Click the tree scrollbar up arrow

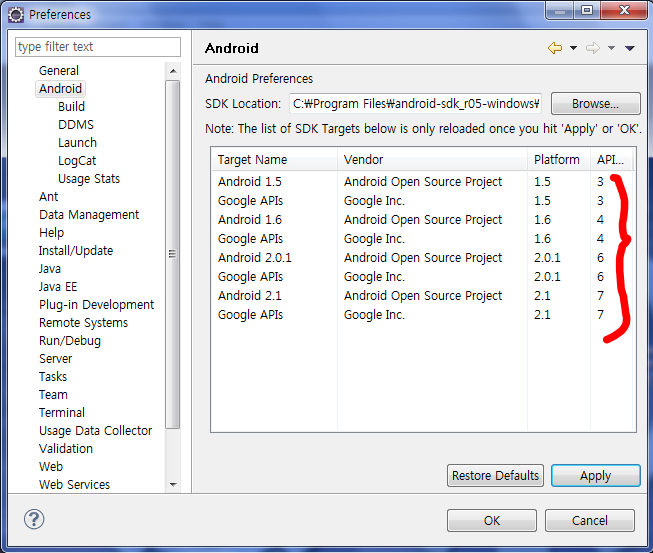click(173, 71)
